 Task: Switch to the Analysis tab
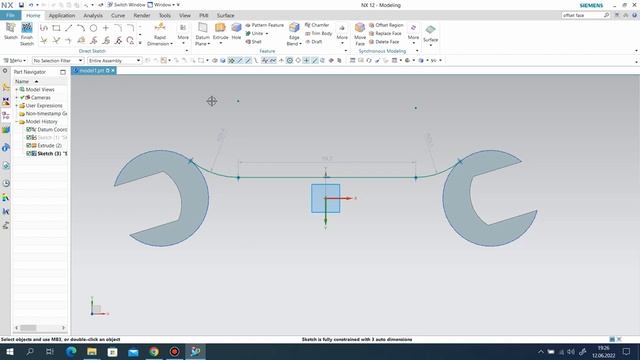[x=93, y=16]
